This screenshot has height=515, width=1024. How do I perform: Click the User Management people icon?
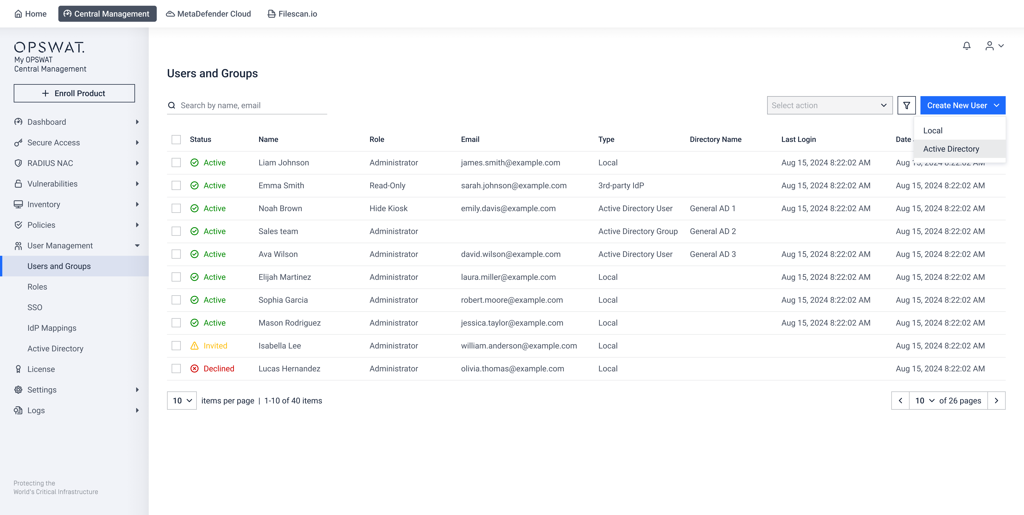click(18, 245)
